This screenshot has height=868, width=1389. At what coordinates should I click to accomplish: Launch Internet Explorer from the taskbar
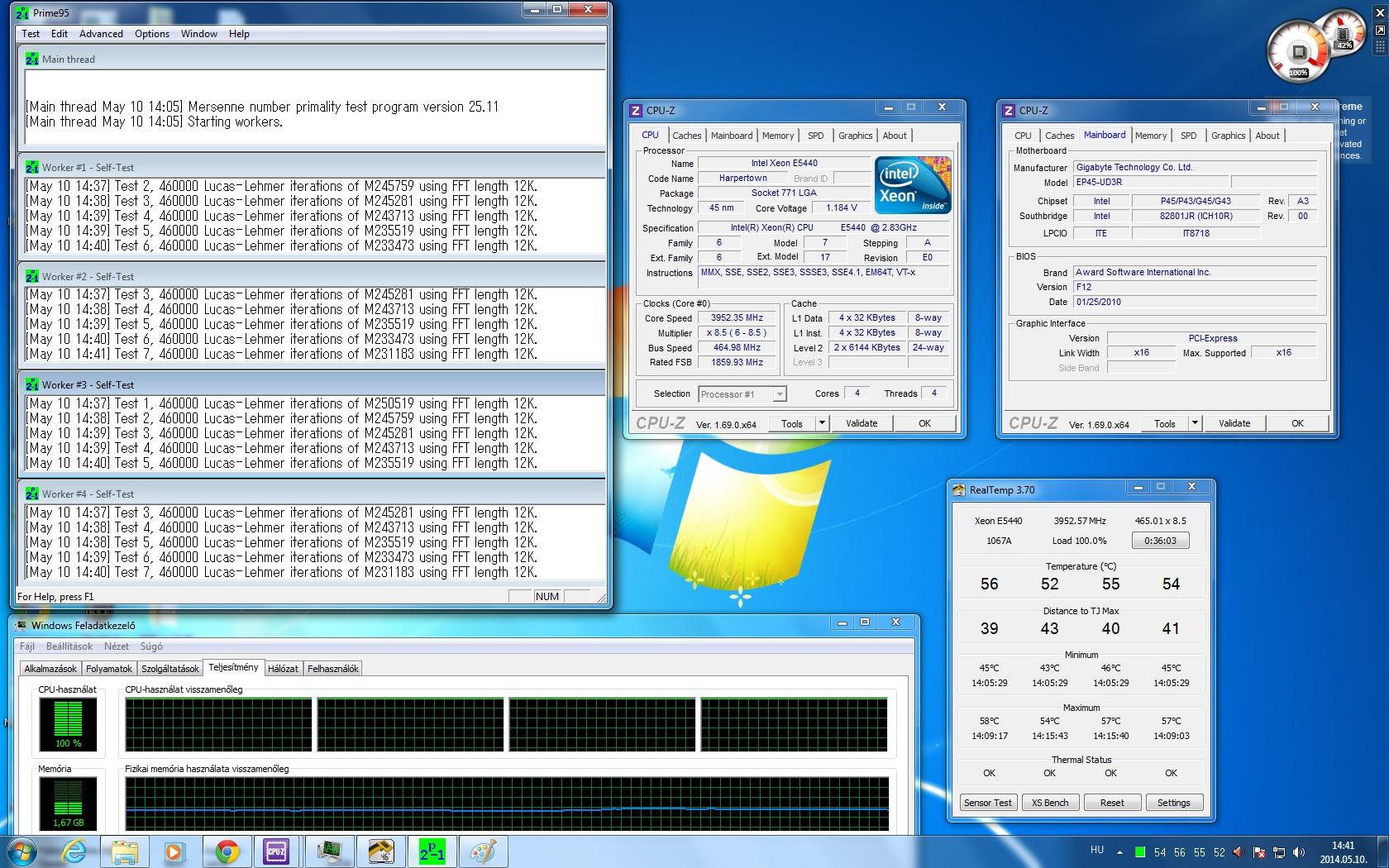(x=74, y=851)
